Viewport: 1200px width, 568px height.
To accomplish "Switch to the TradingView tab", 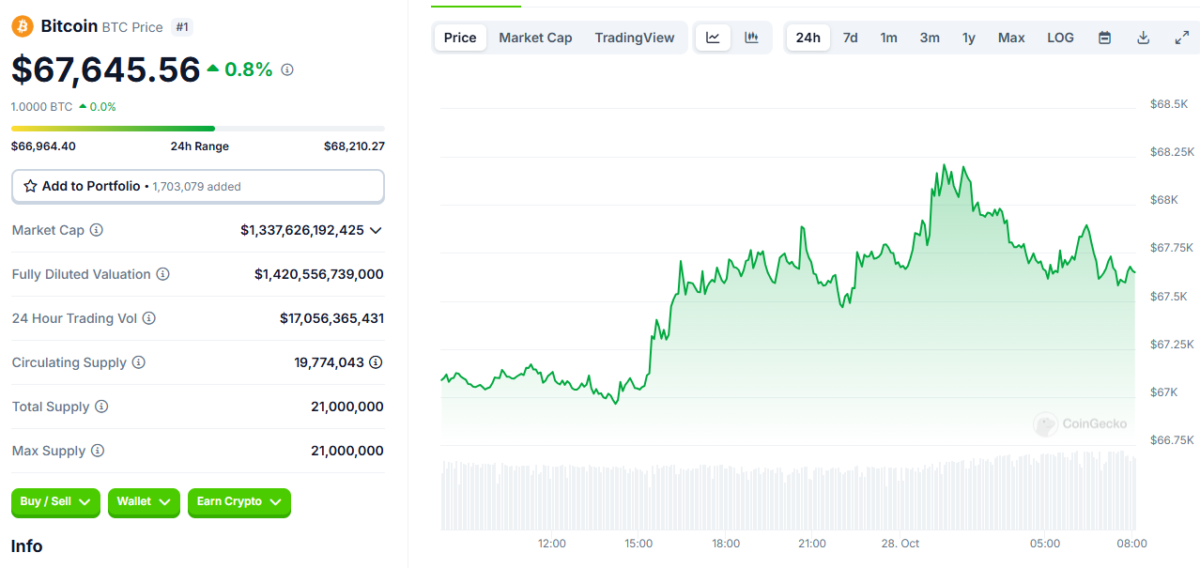I will pyautogui.click(x=634, y=38).
